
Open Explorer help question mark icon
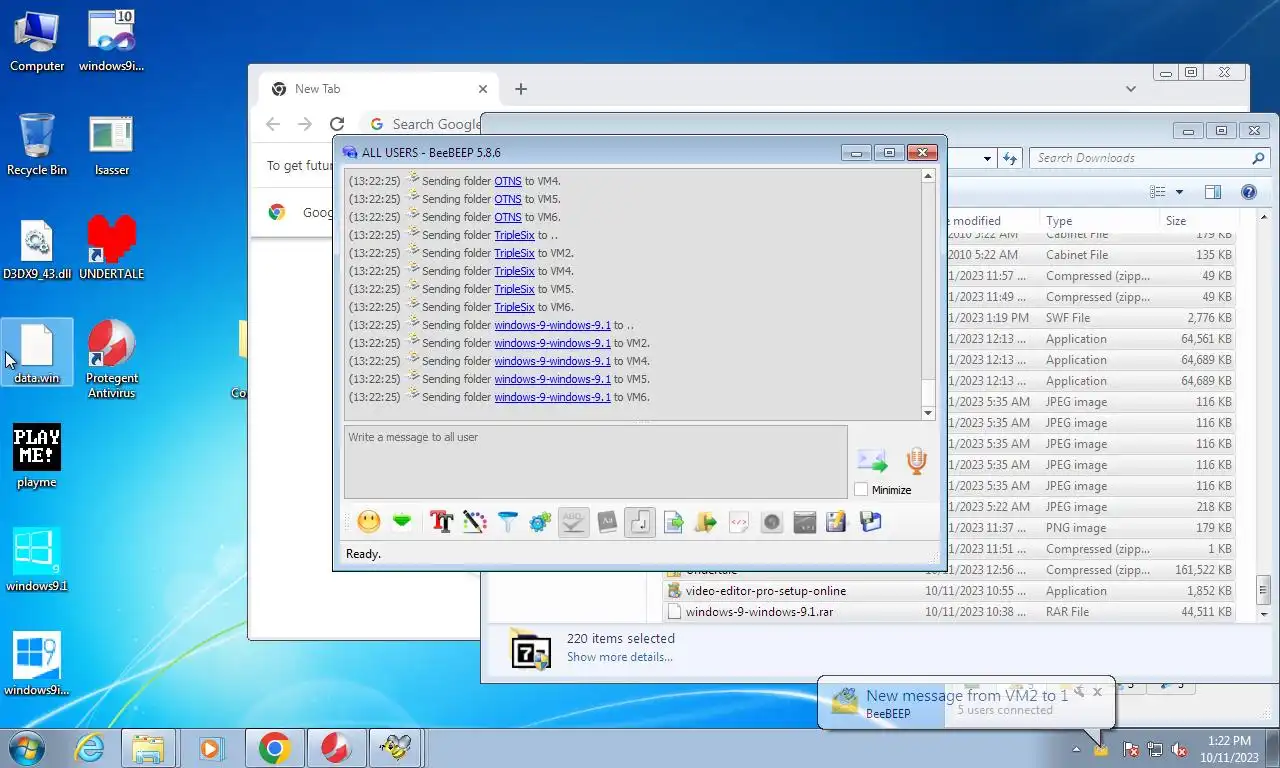(x=1248, y=192)
